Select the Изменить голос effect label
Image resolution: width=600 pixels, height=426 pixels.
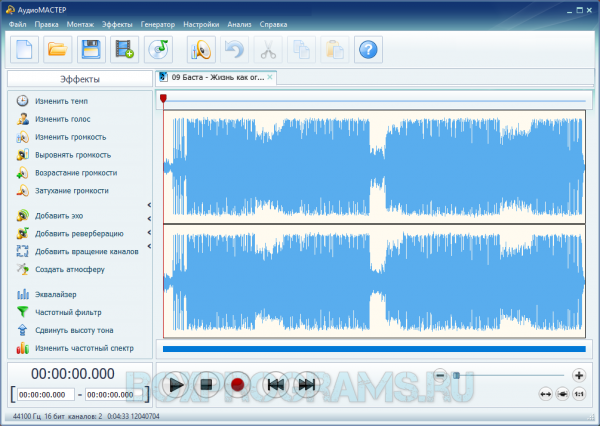[x=63, y=119]
